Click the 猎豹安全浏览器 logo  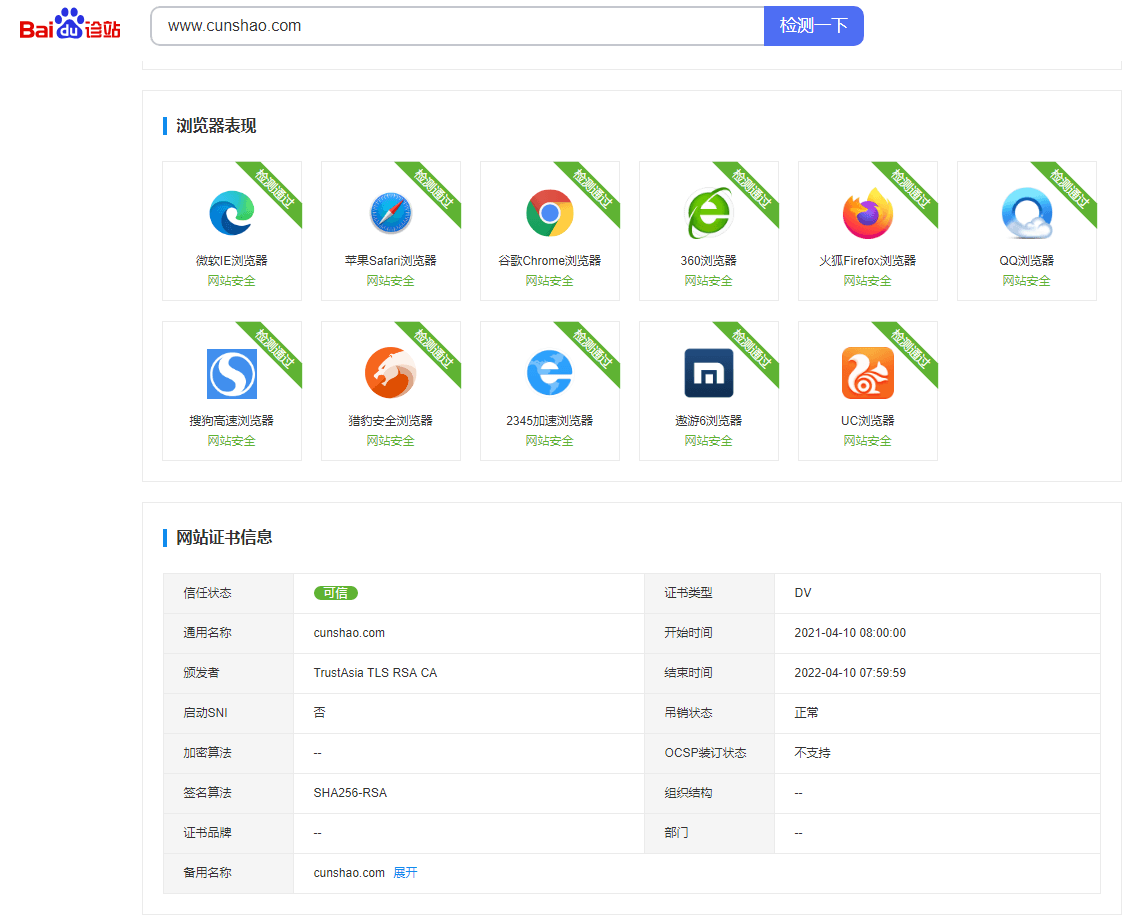point(390,371)
